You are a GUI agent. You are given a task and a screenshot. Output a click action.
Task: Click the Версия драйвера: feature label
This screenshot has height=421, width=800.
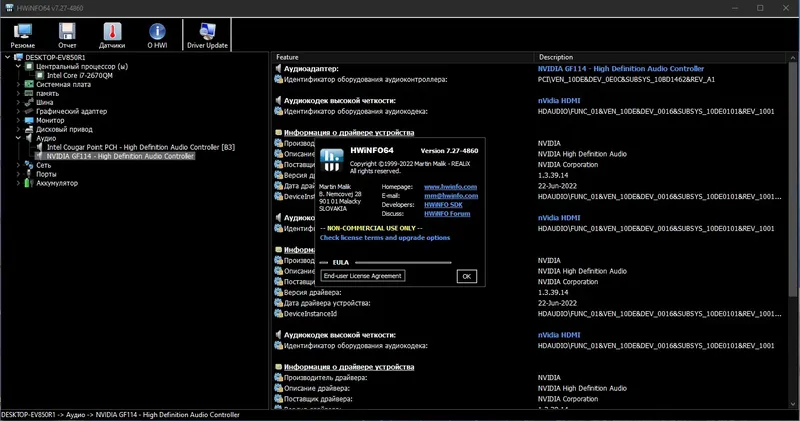[312, 292]
